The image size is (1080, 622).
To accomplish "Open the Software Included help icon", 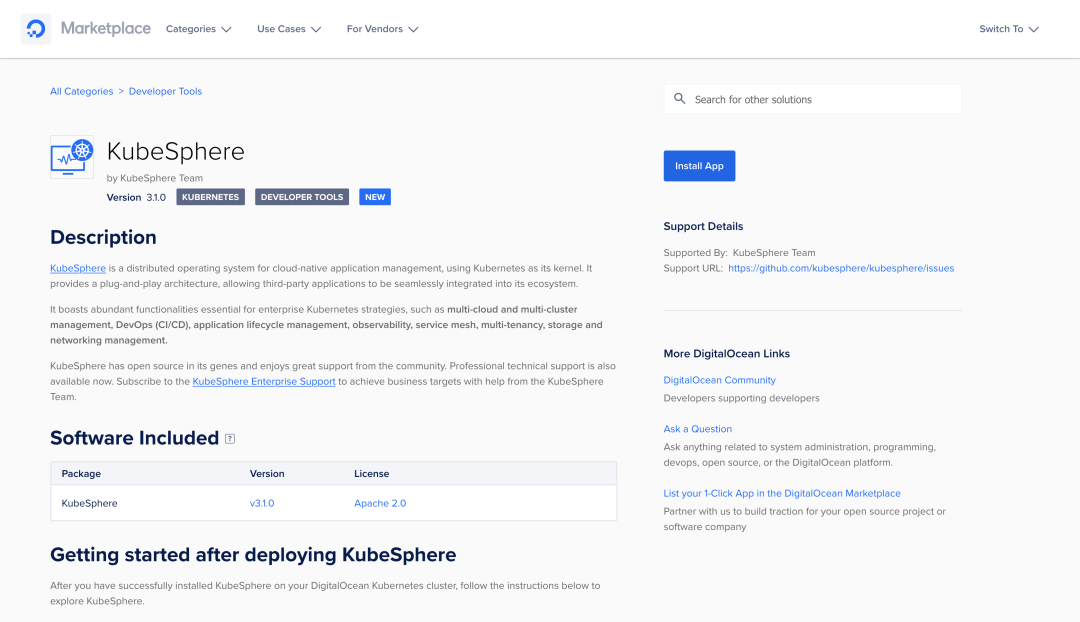I will (230, 439).
